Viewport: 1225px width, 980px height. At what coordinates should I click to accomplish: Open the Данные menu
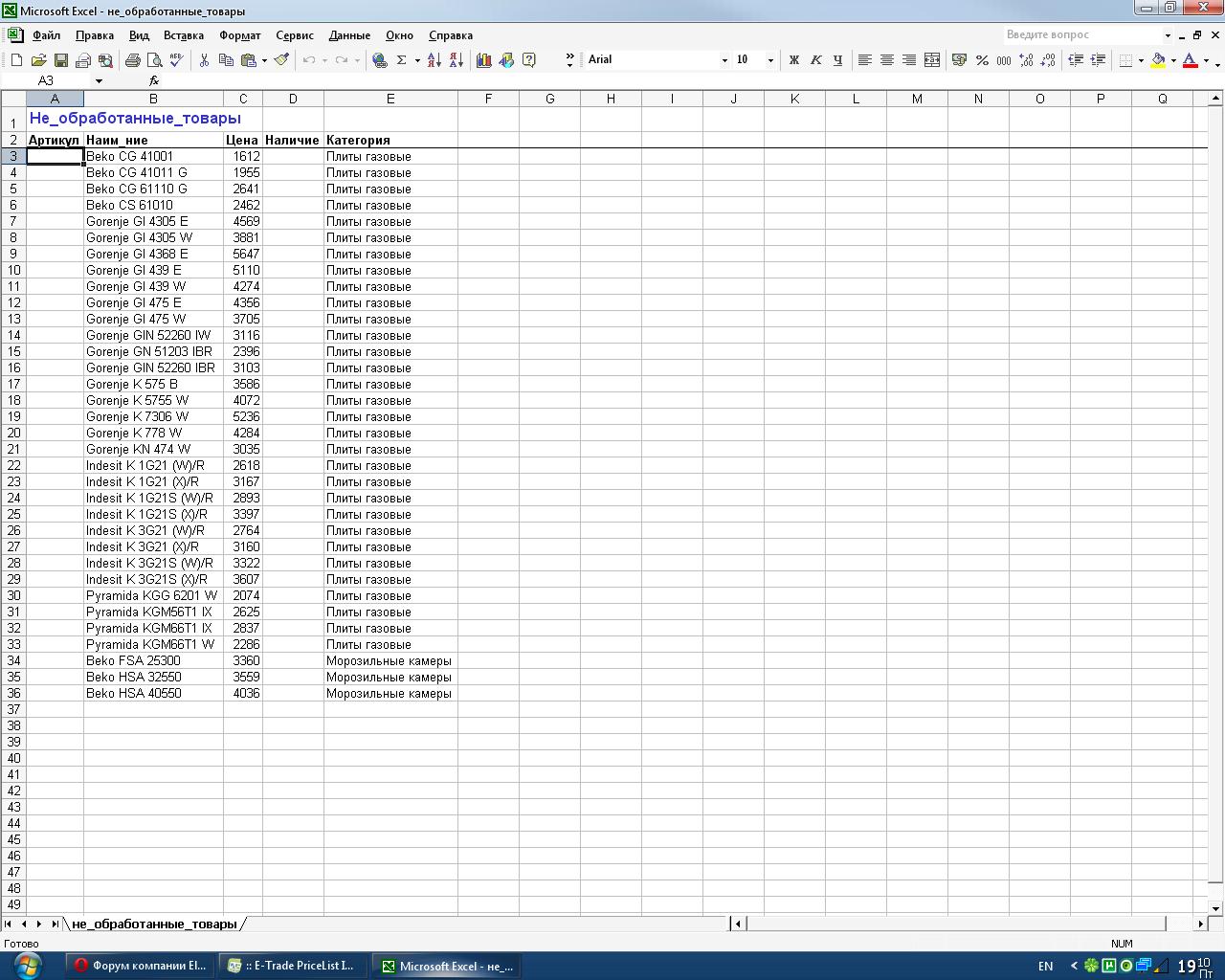pyautogui.click(x=349, y=35)
